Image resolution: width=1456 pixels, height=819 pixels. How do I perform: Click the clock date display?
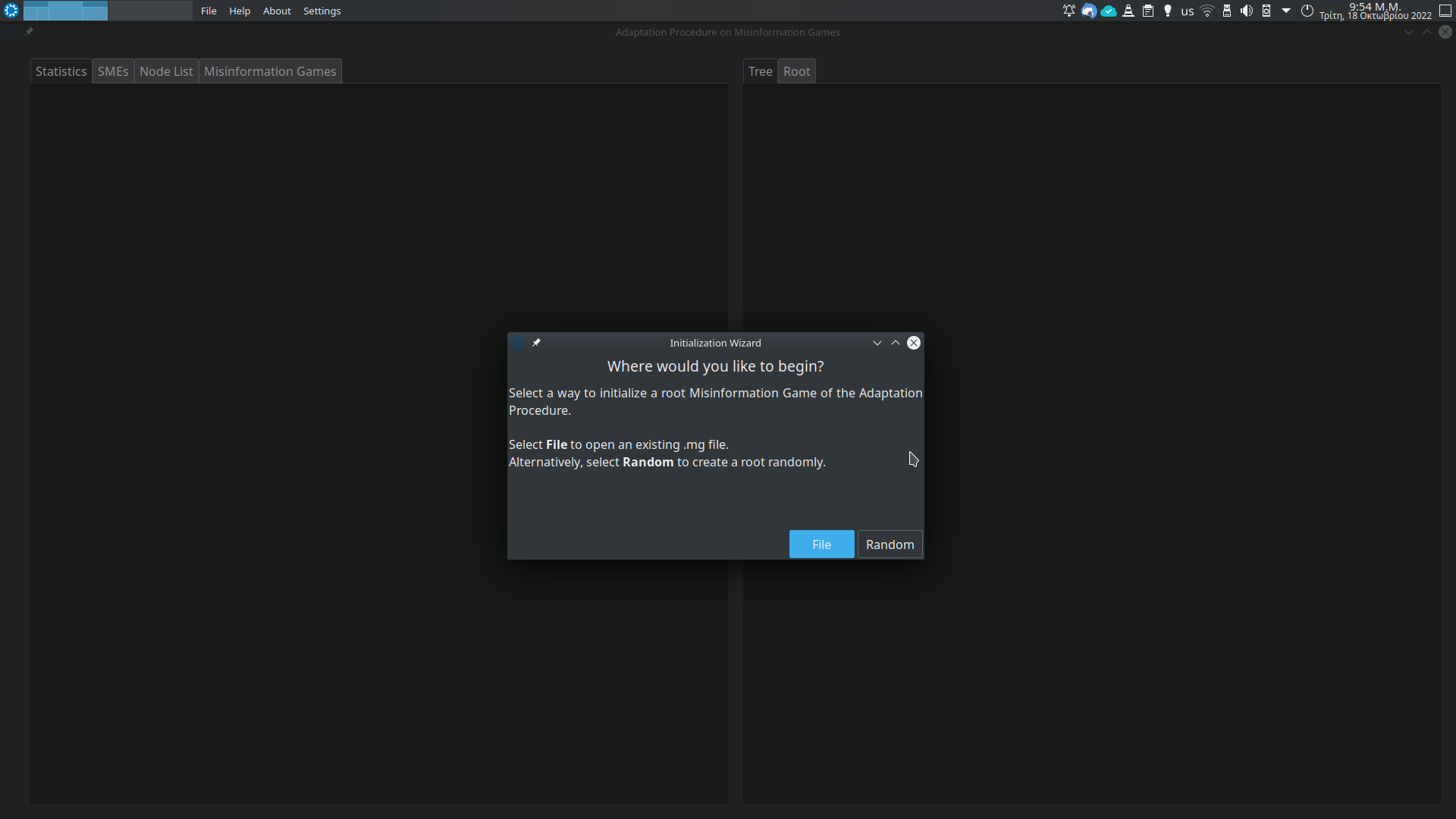(x=1375, y=11)
